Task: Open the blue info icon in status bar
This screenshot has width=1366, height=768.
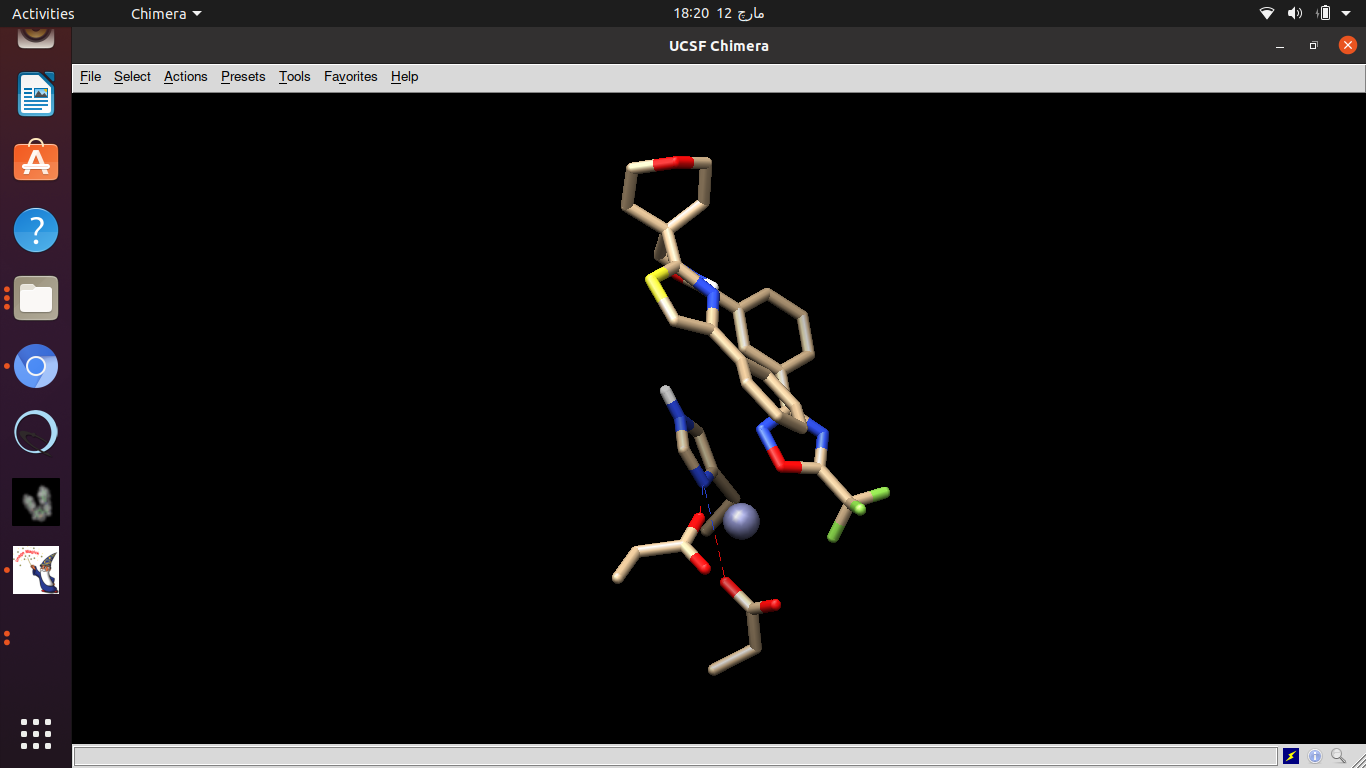Action: coord(1315,756)
